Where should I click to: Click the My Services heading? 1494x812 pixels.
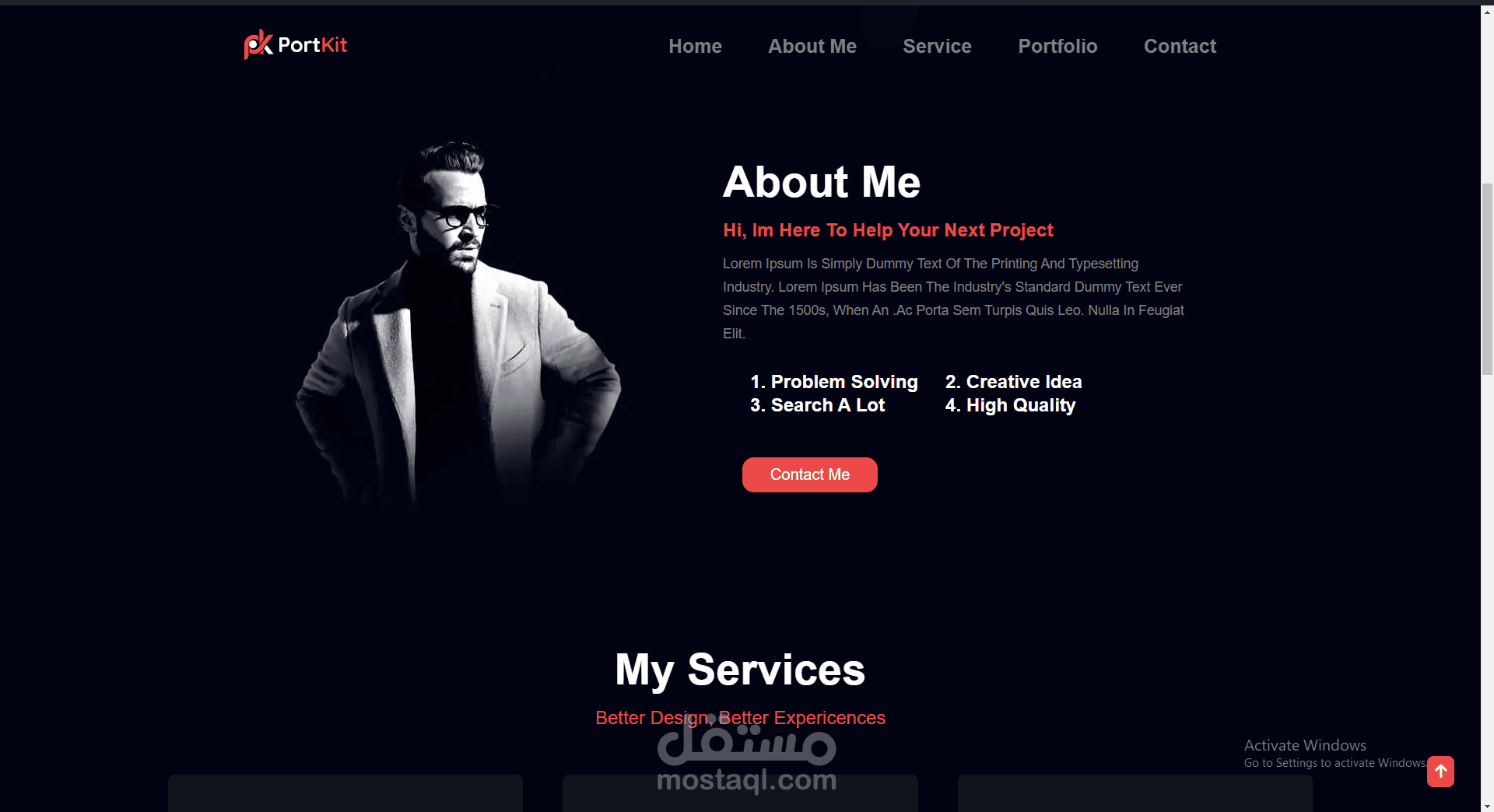740,670
